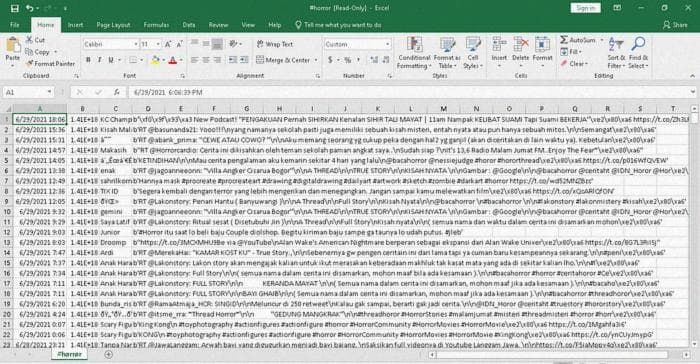700x364 pixels.
Task: Click the Save icon in the title bar
Action: (x=14, y=8)
